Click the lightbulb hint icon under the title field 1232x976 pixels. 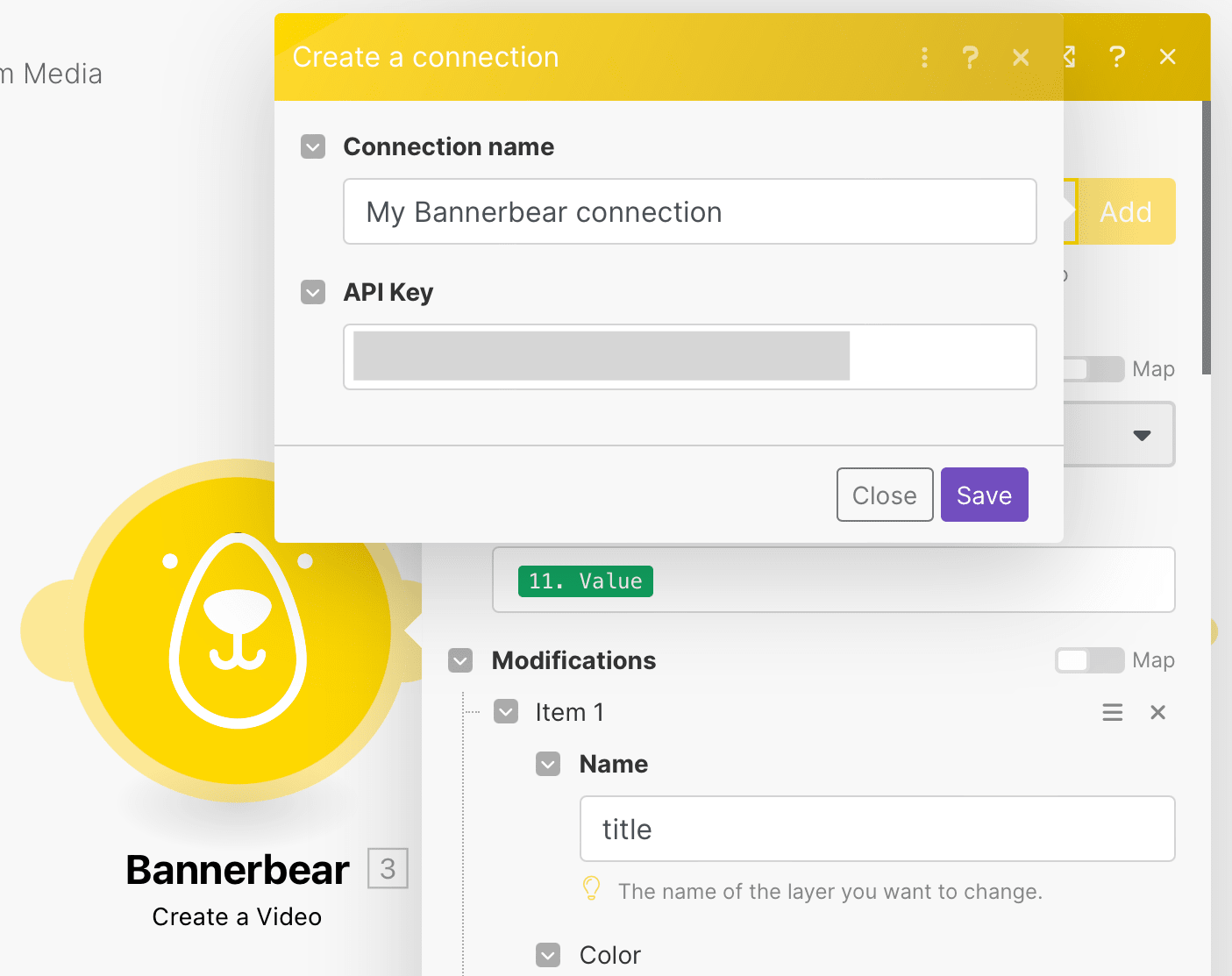coord(592,888)
